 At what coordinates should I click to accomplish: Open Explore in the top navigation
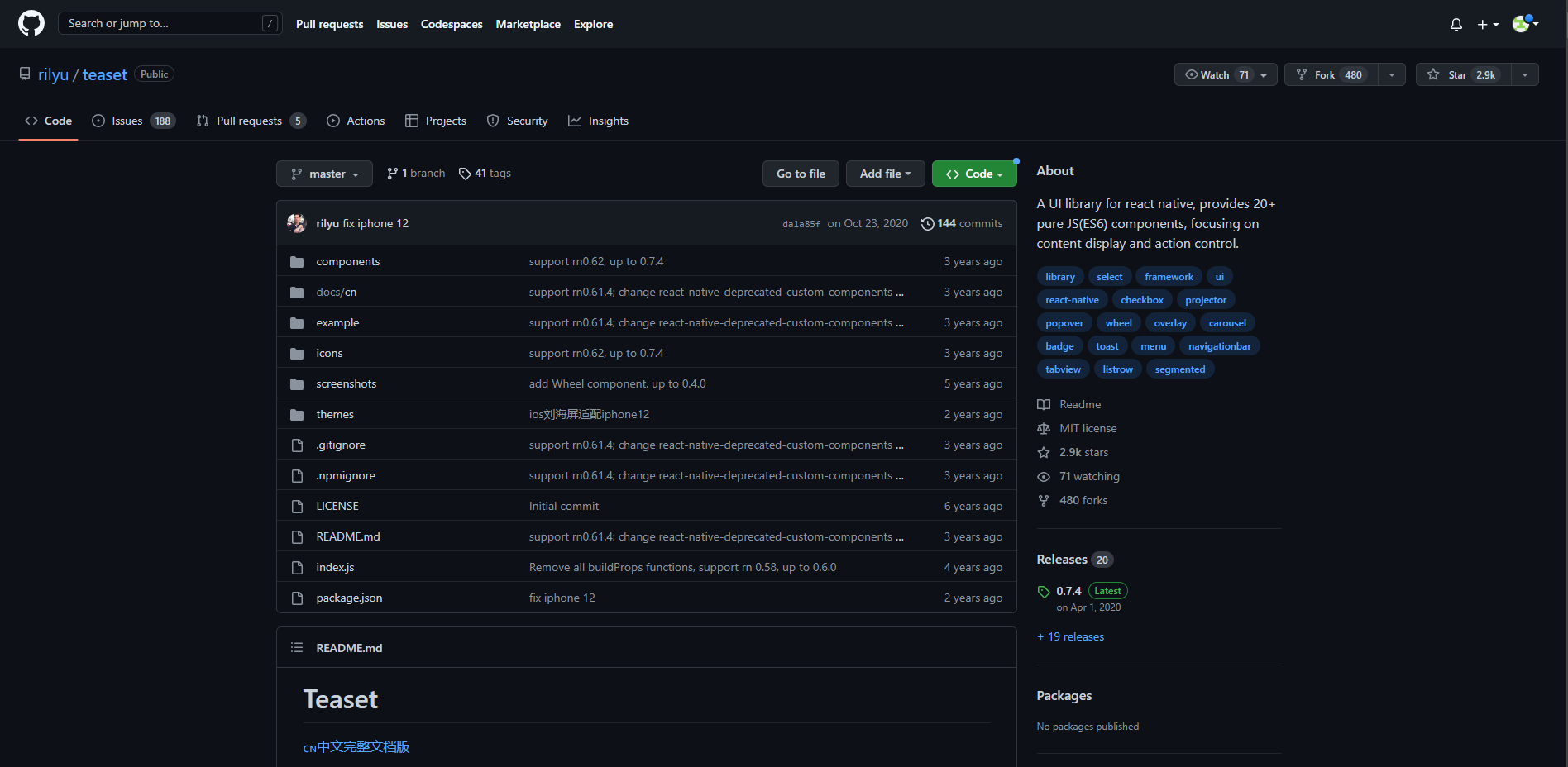tap(594, 24)
